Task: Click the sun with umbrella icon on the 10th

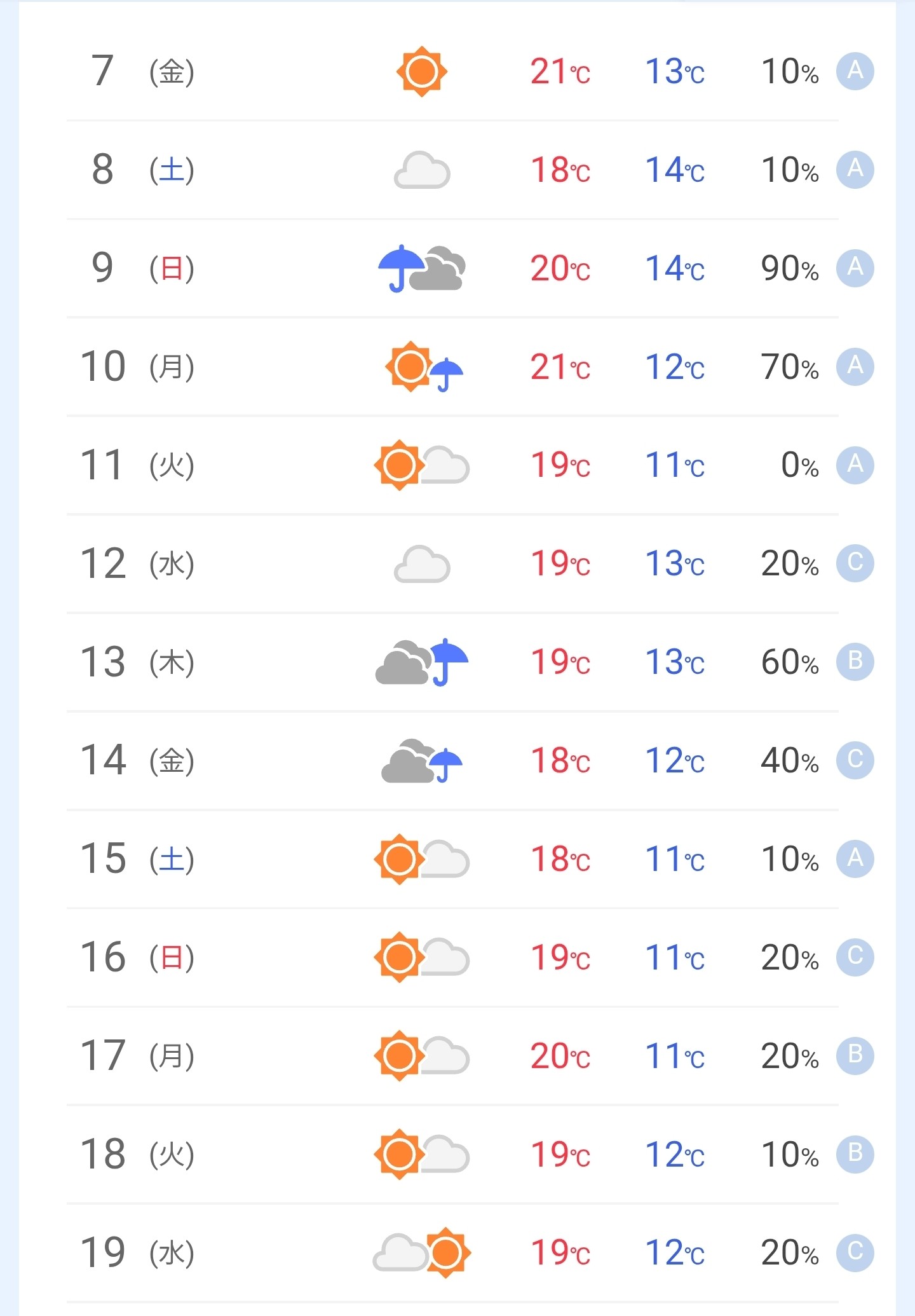Action: [424, 367]
